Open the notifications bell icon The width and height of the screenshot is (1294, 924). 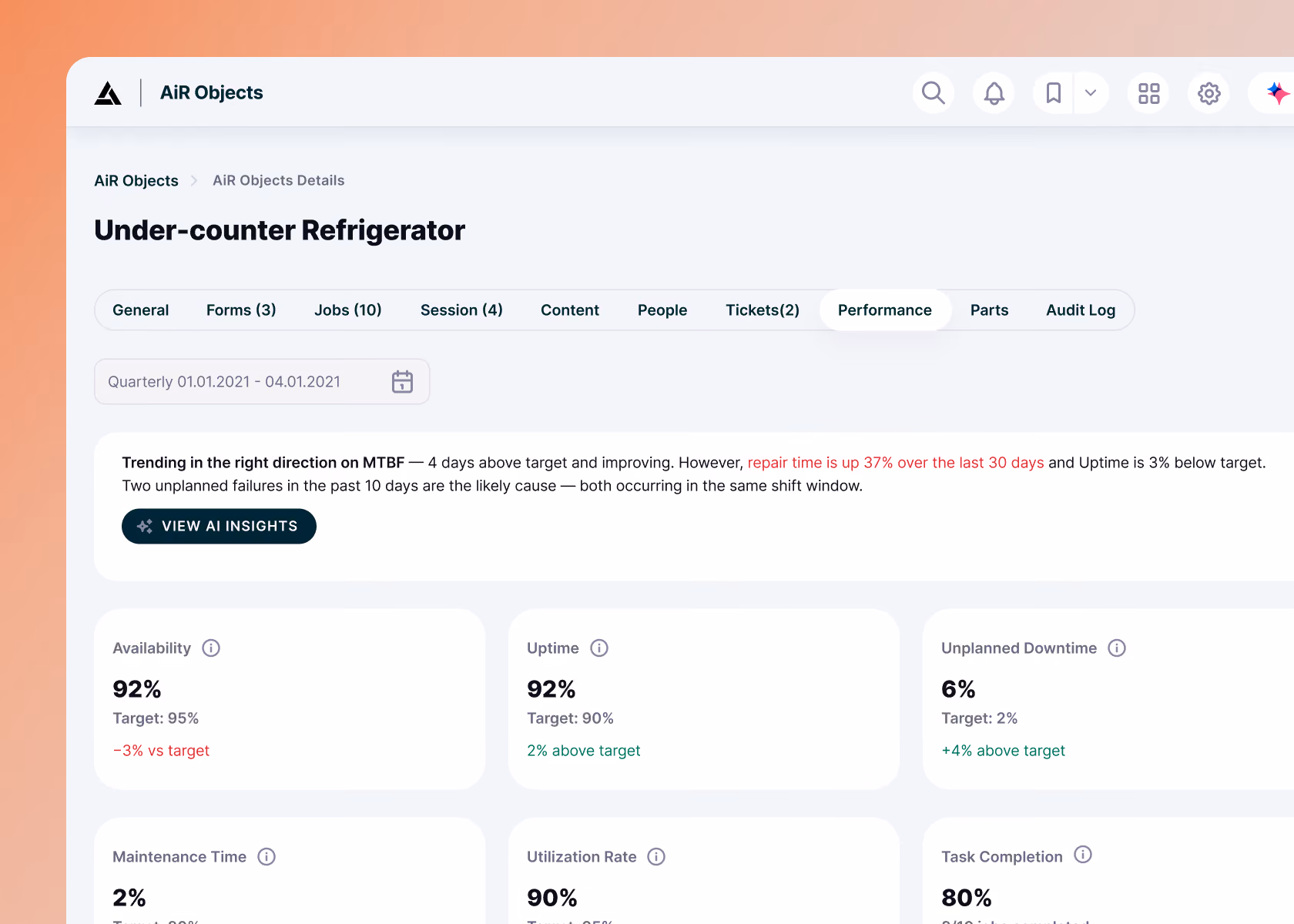(x=994, y=93)
